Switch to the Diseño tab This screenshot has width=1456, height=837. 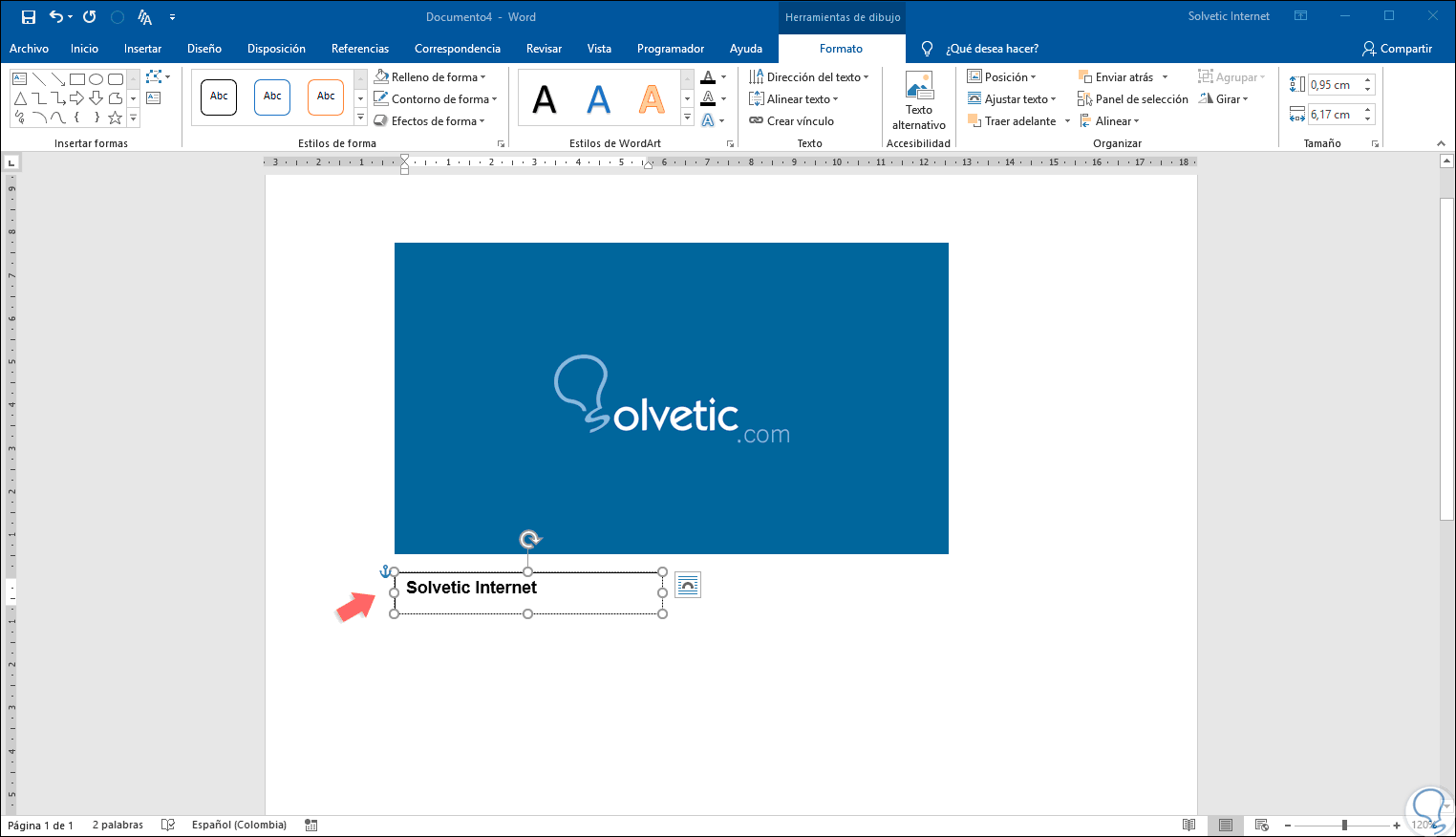[x=204, y=49]
